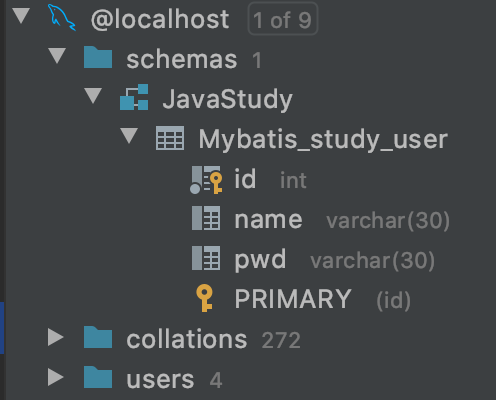The width and height of the screenshot is (496, 400).
Task: Click the id primary key column icon
Action: 206,180
